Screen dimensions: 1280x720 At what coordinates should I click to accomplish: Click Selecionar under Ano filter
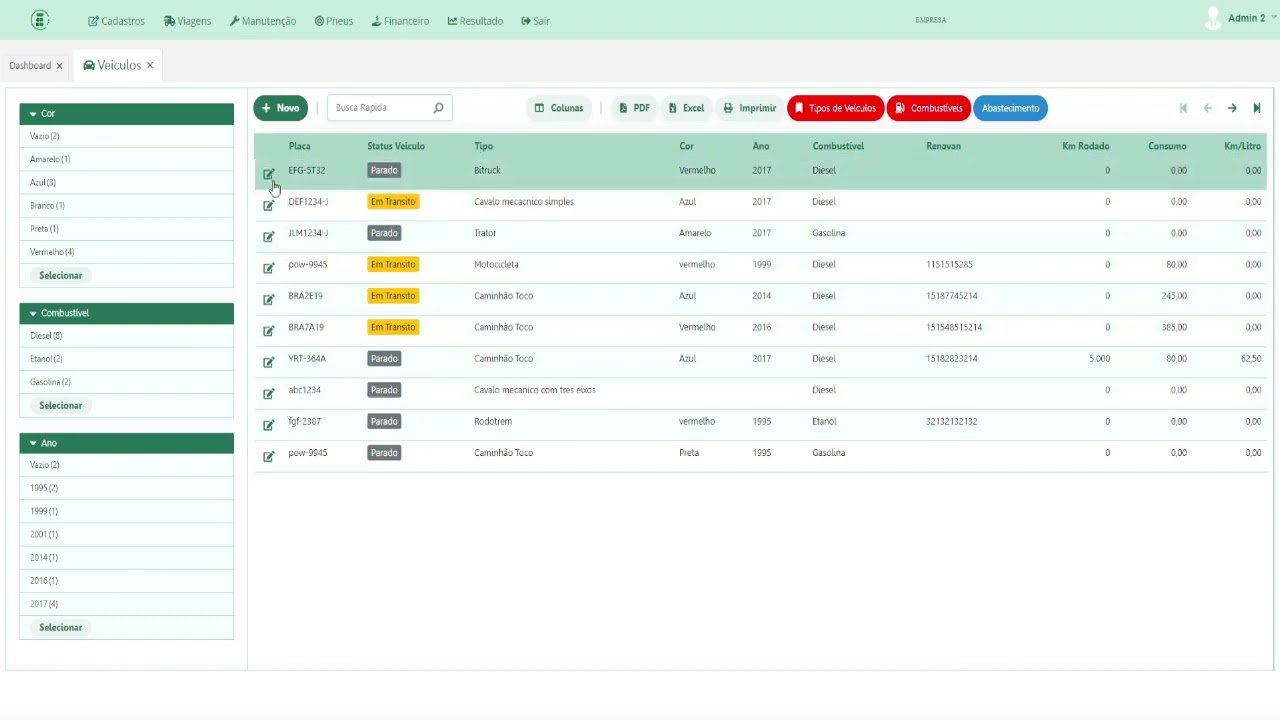(61, 627)
